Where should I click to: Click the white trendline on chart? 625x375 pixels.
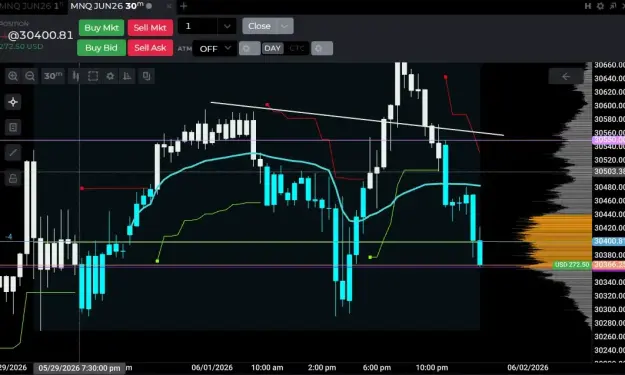(357, 119)
